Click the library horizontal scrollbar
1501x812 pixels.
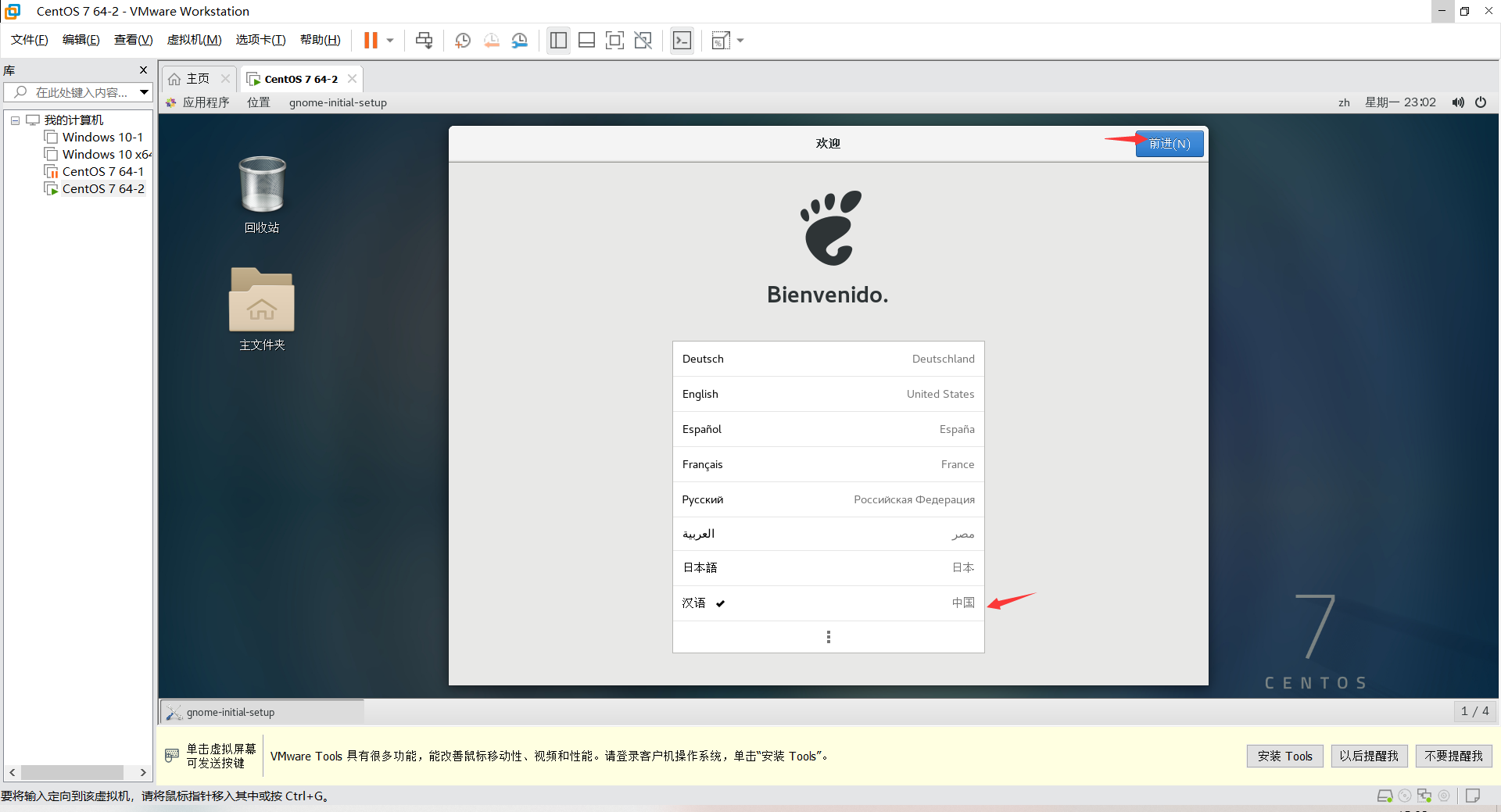click(x=72, y=772)
